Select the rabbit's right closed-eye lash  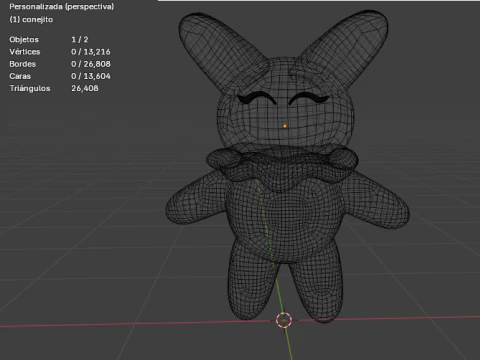click(309, 98)
